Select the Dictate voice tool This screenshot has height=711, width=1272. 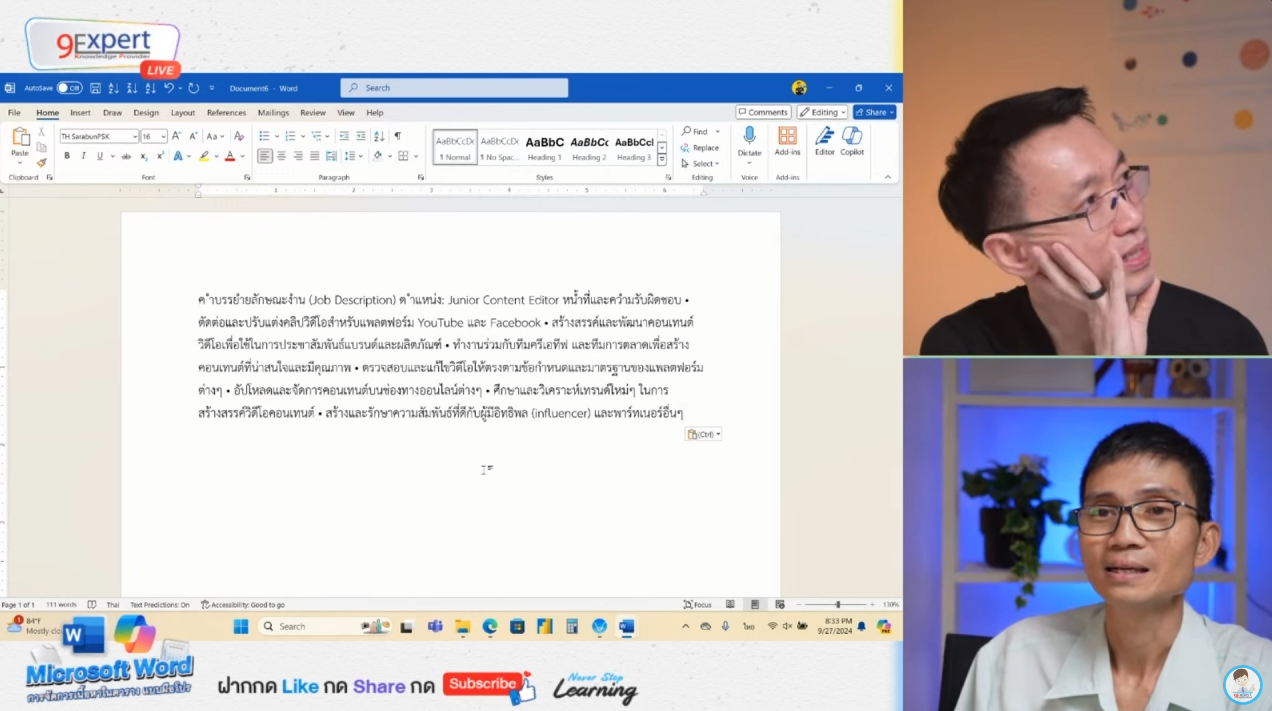[750, 145]
